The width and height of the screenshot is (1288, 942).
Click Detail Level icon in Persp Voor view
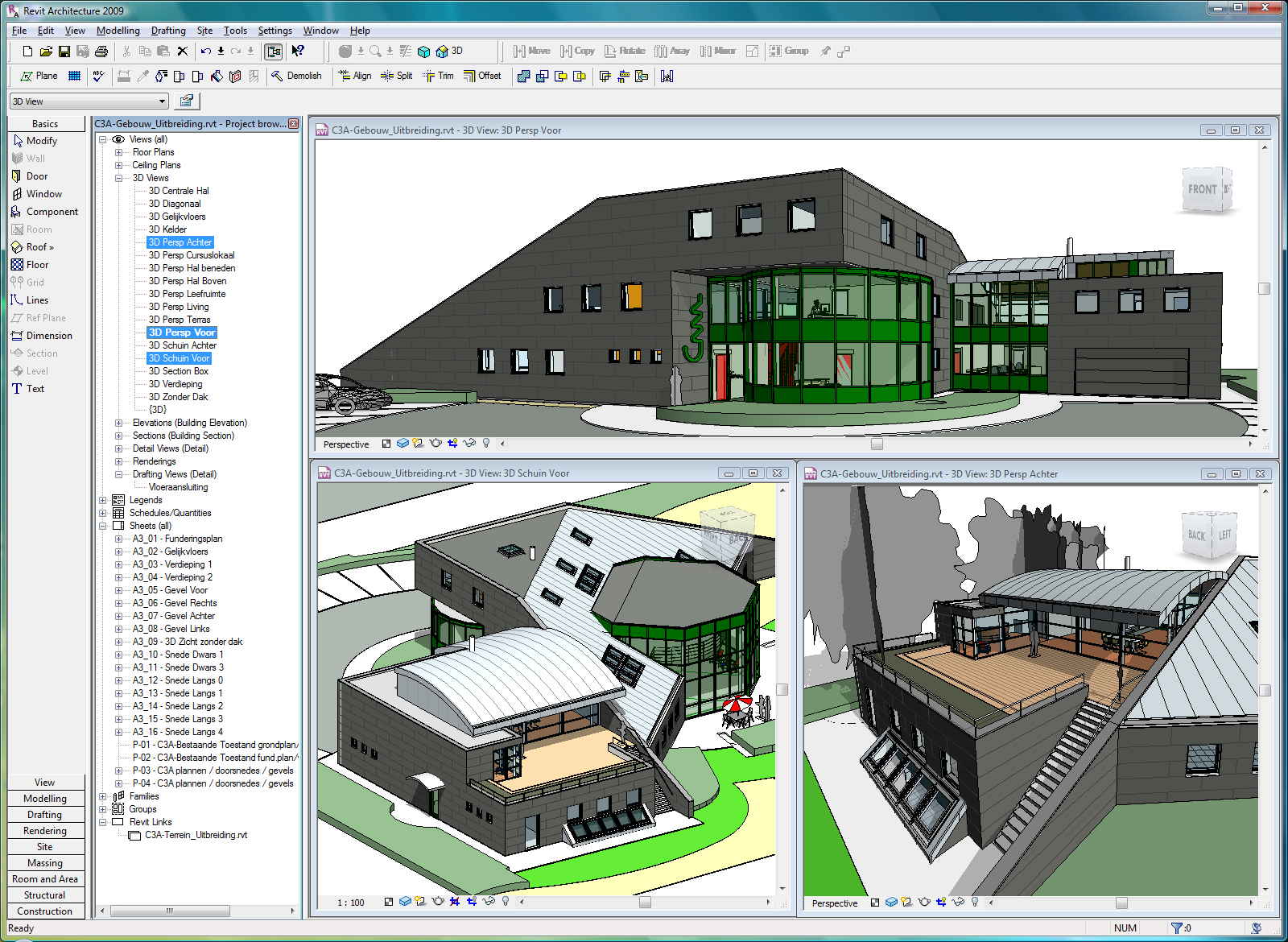(x=386, y=444)
